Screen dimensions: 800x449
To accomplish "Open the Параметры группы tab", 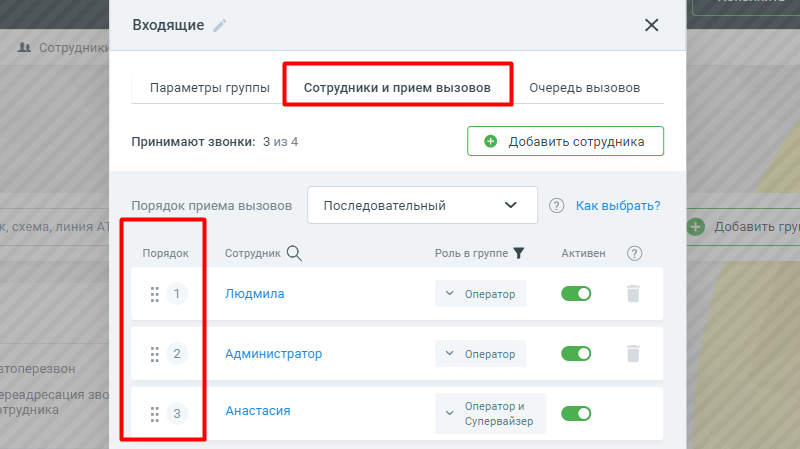I will pos(210,88).
